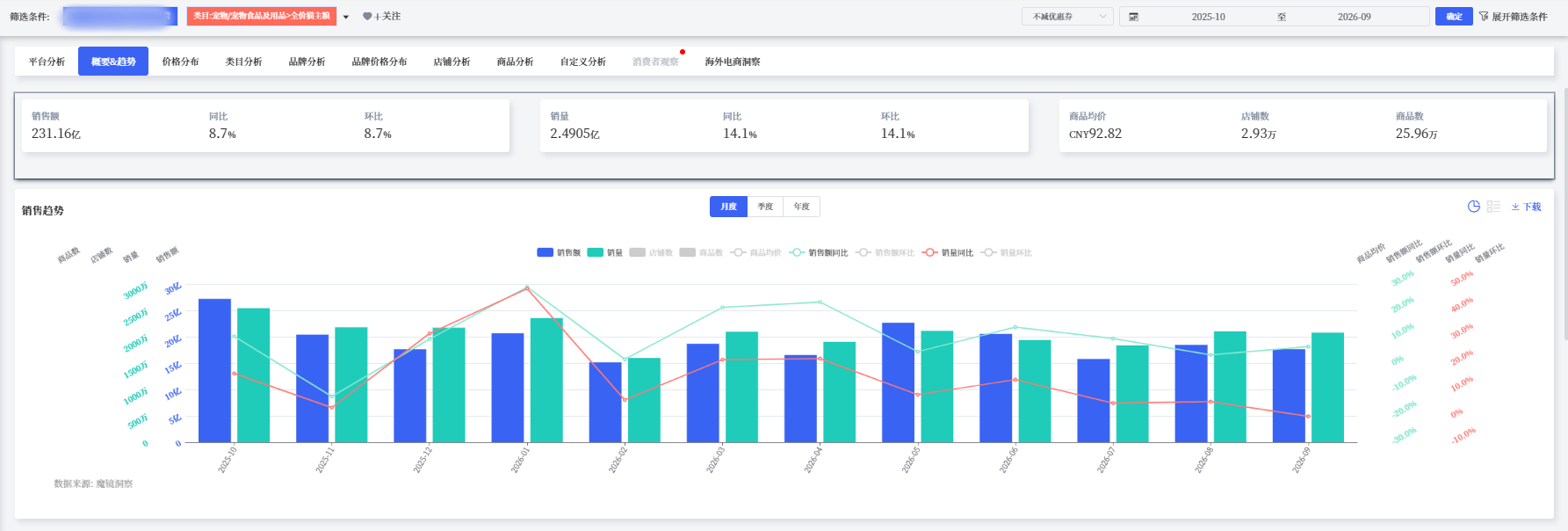1568x531 pixels.
Task: Click the end month 2026-09 field
Action: 1354,17
